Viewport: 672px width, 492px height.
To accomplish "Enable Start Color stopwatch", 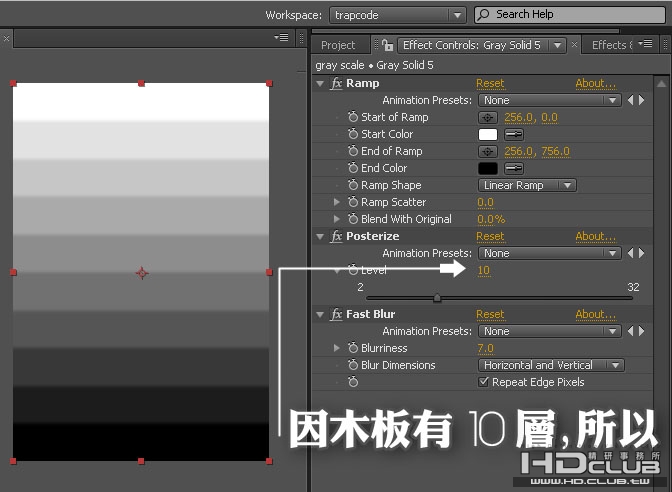I will [x=353, y=134].
